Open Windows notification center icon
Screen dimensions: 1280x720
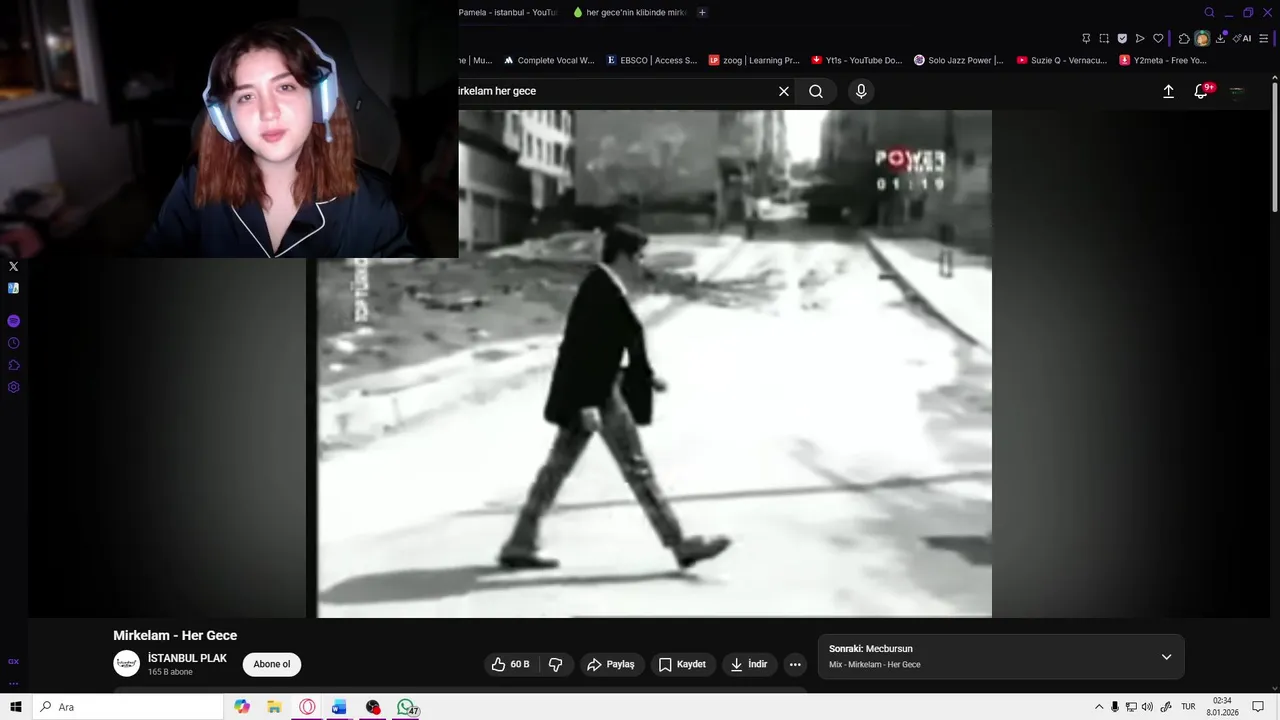pyautogui.click(x=1258, y=707)
